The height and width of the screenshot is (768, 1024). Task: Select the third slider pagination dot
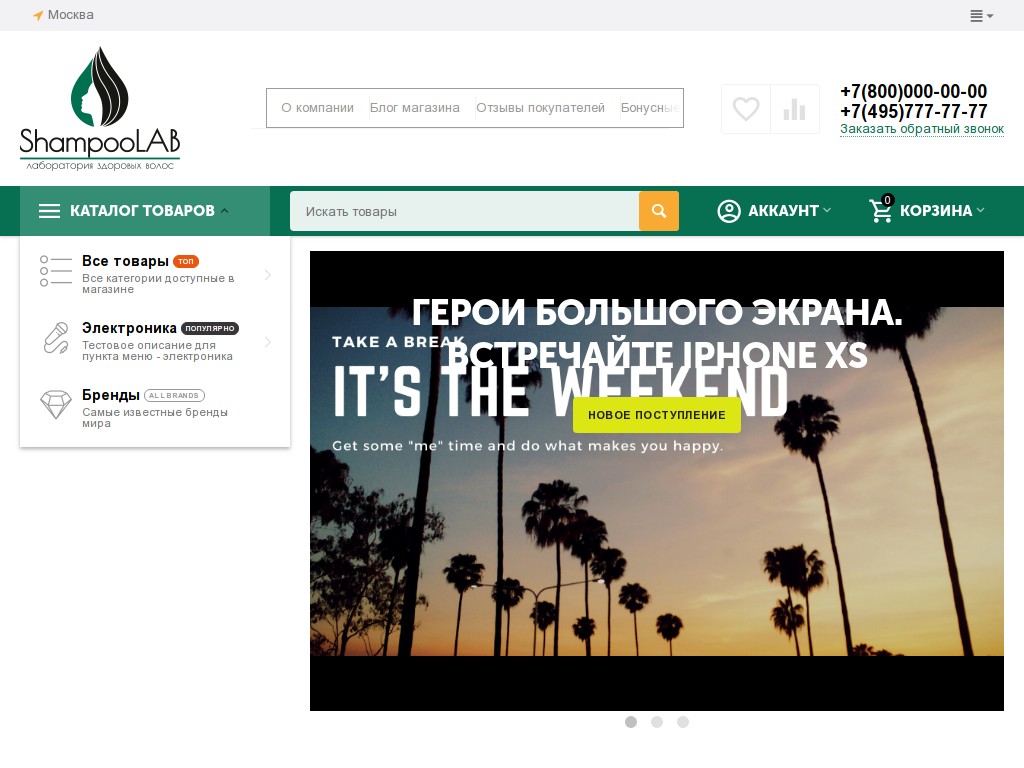click(x=682, y=722)
